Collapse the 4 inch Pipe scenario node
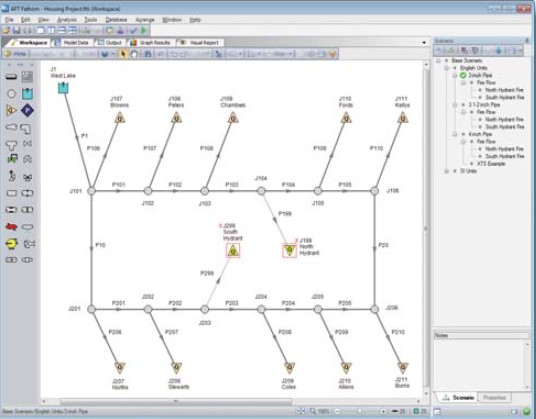Image resolution: width=536 pixels, height=419 pixels. [455, 134]
